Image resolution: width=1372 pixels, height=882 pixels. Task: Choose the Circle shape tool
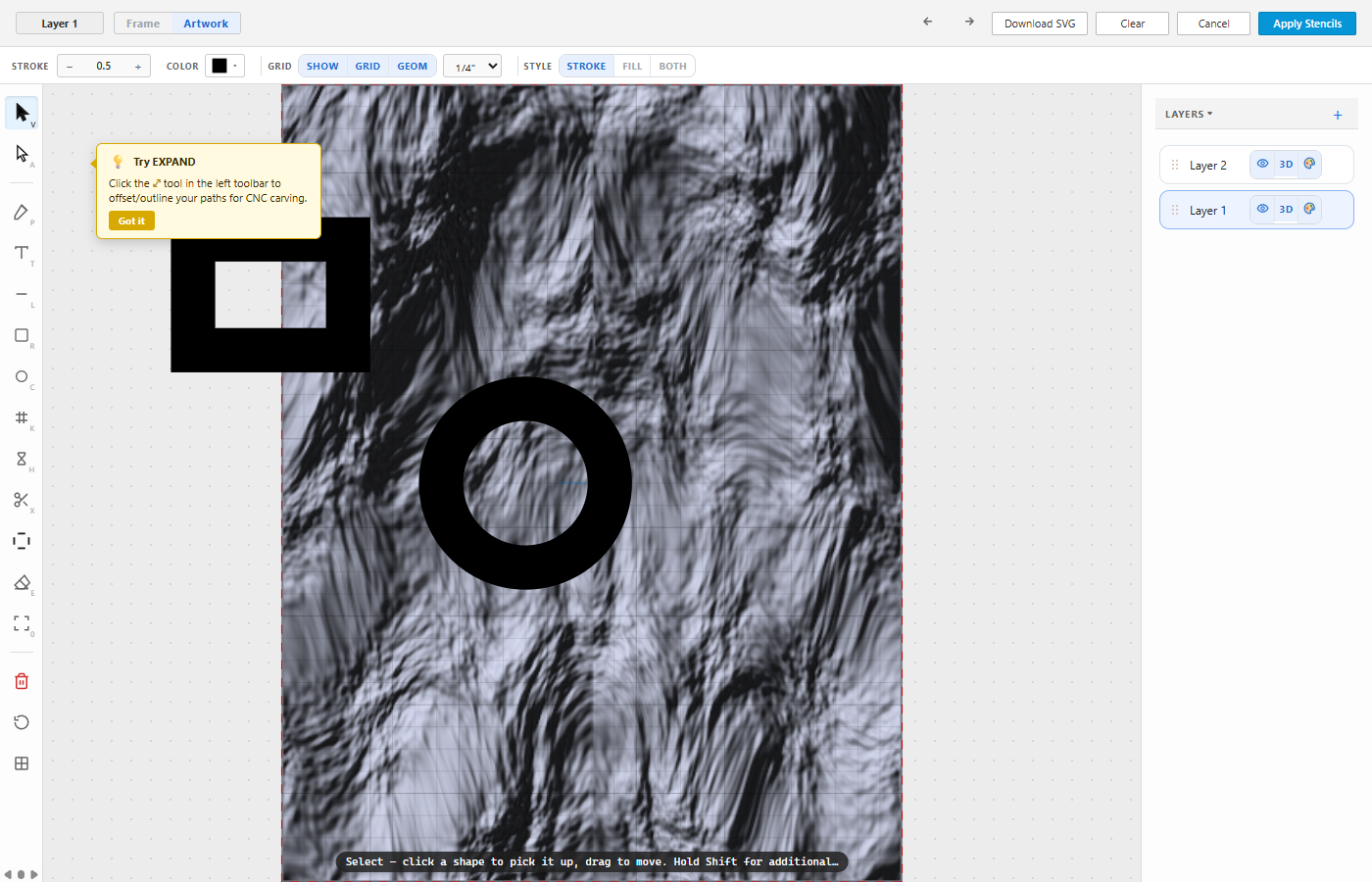(x=22, y=376)
